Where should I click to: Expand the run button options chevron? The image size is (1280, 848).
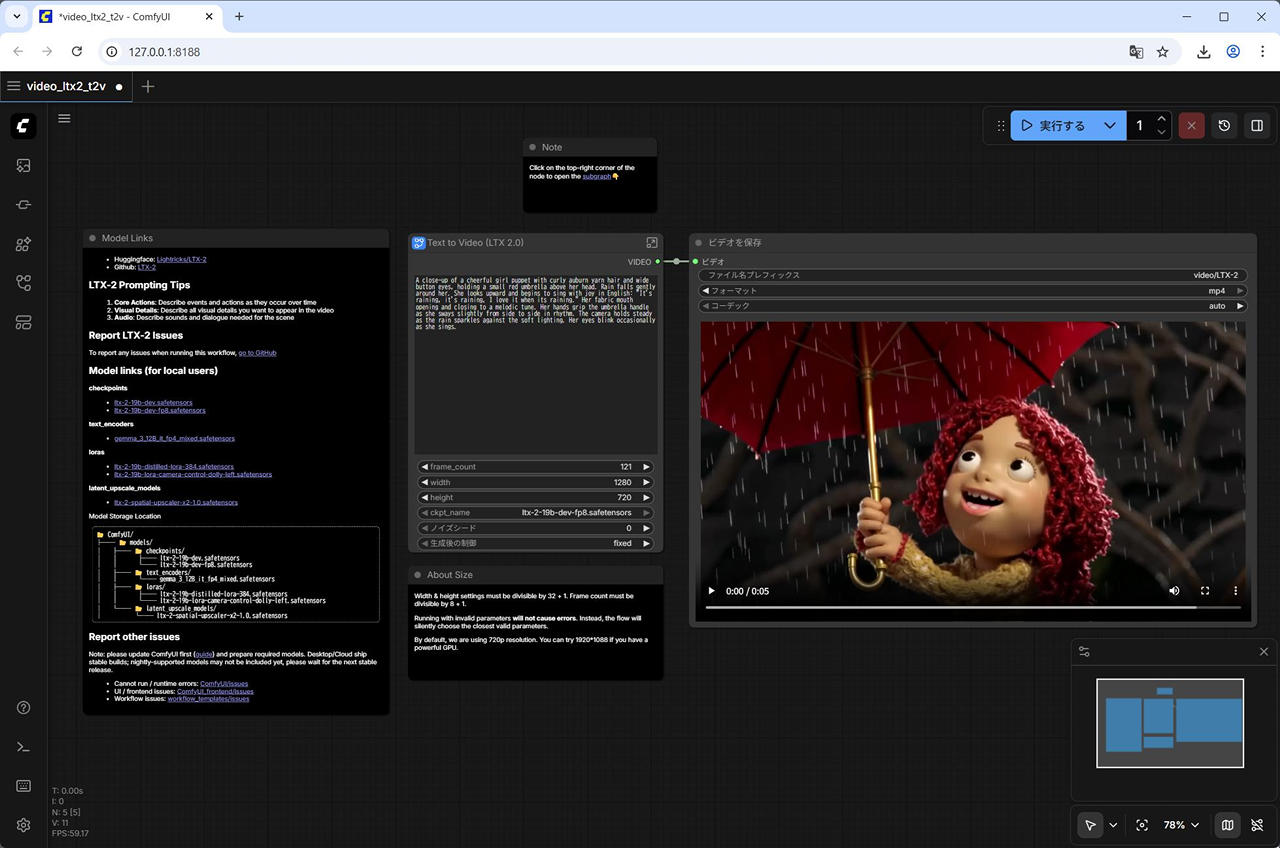click(x=1109, y=126)
